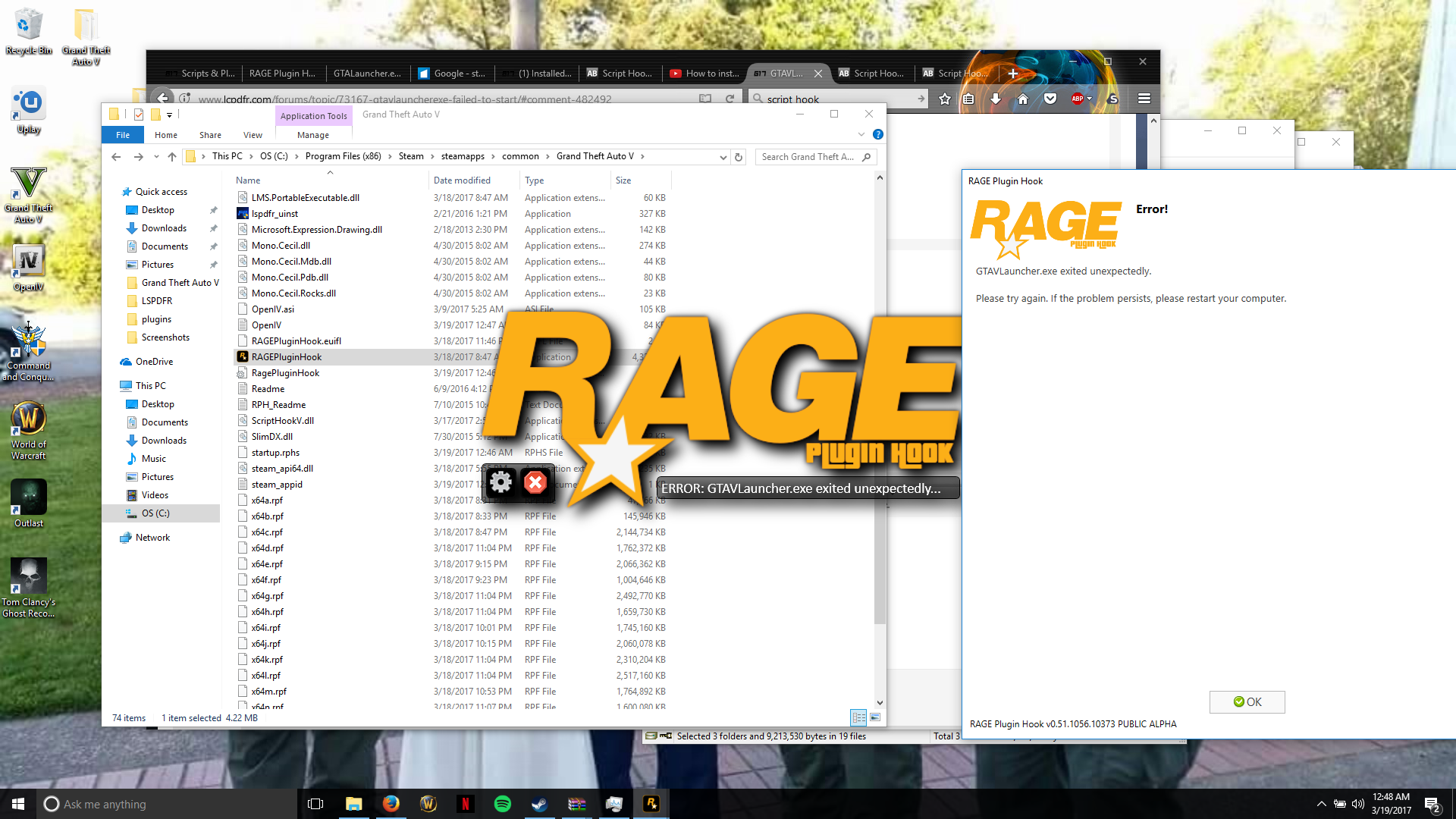Open the address bar history dropdown

723,157
